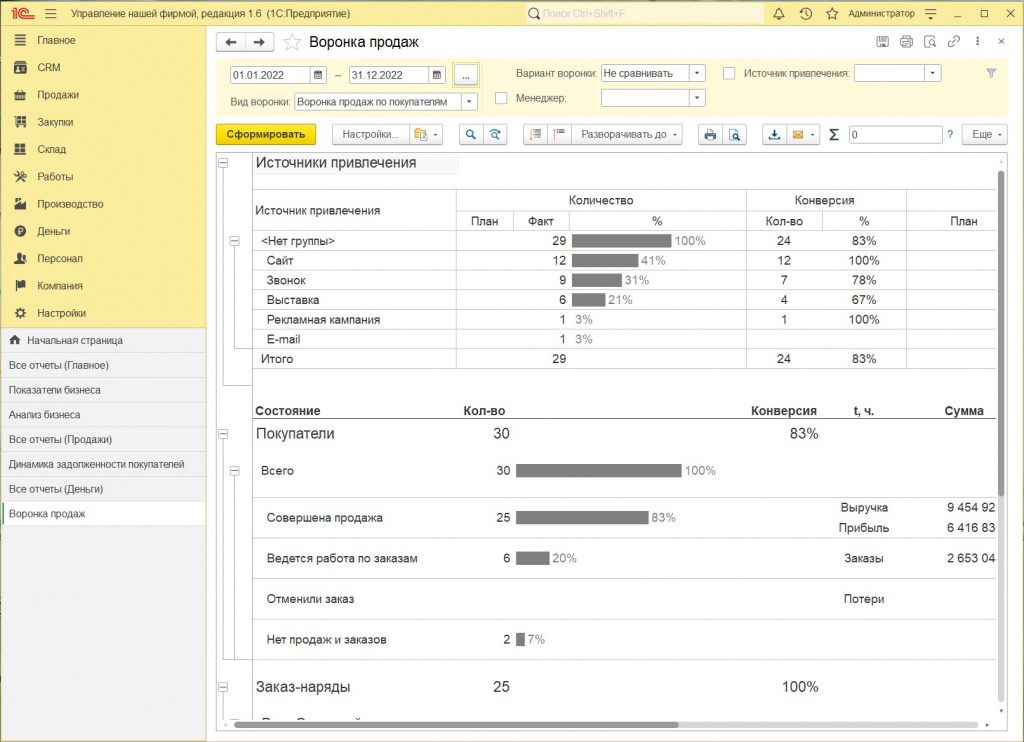Enable Источник привлечения checkbox
This screenshot has height=742, width=1024.
(x=729, y=73)
